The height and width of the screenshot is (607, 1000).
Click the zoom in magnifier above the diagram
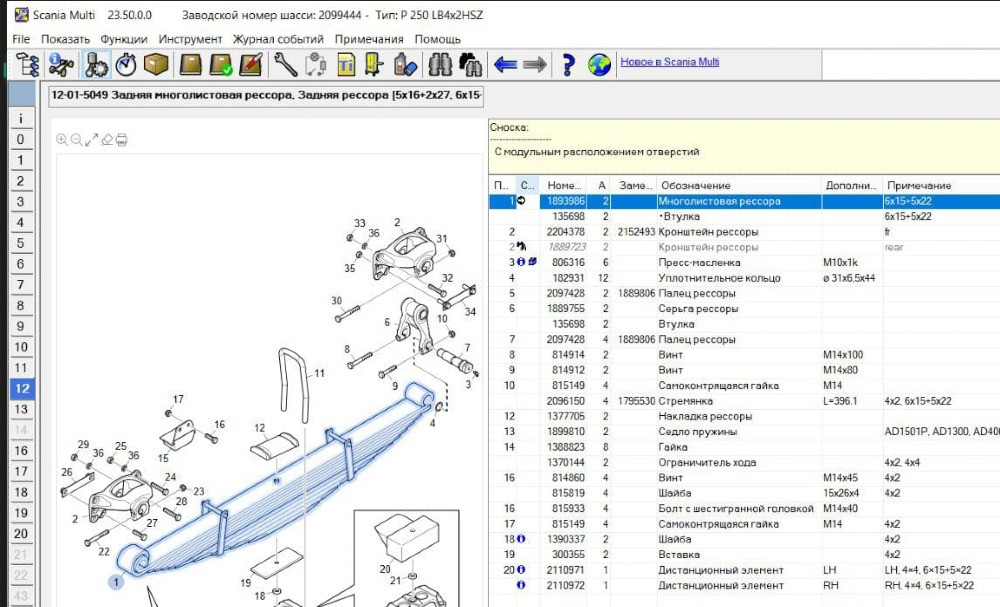[62, 140]
